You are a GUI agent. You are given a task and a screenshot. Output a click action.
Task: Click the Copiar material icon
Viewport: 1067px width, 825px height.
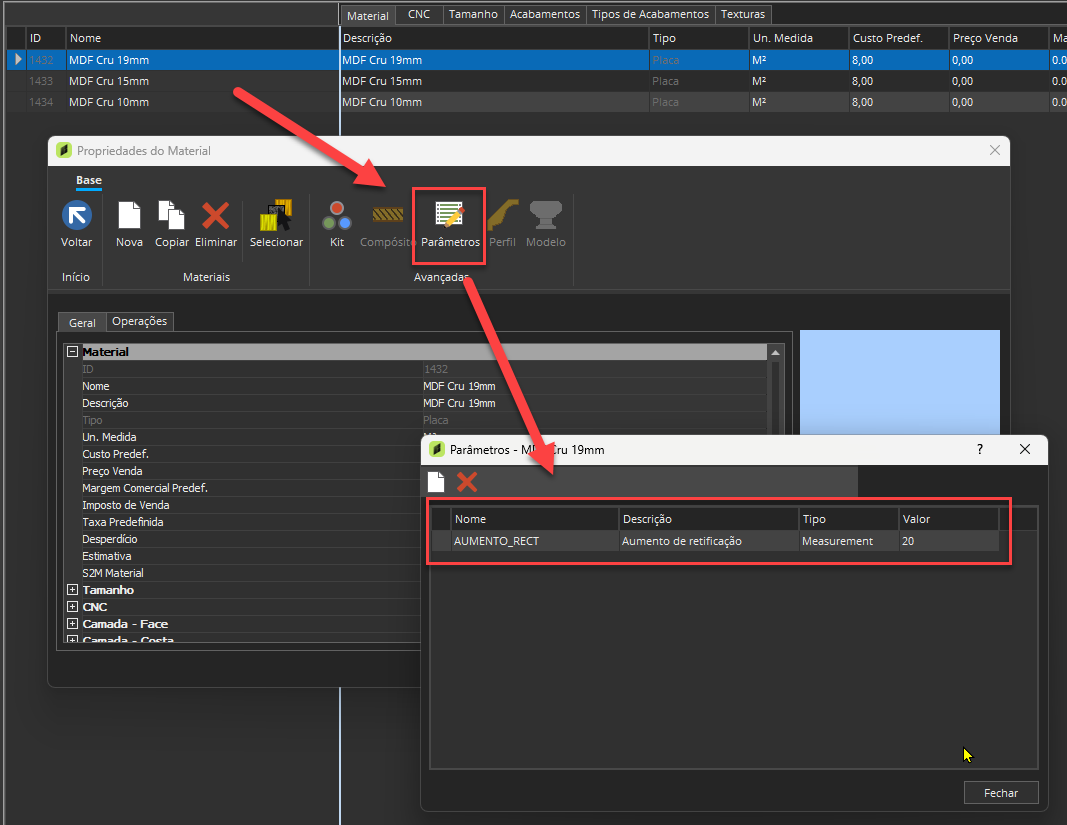(x=171, y=216)
